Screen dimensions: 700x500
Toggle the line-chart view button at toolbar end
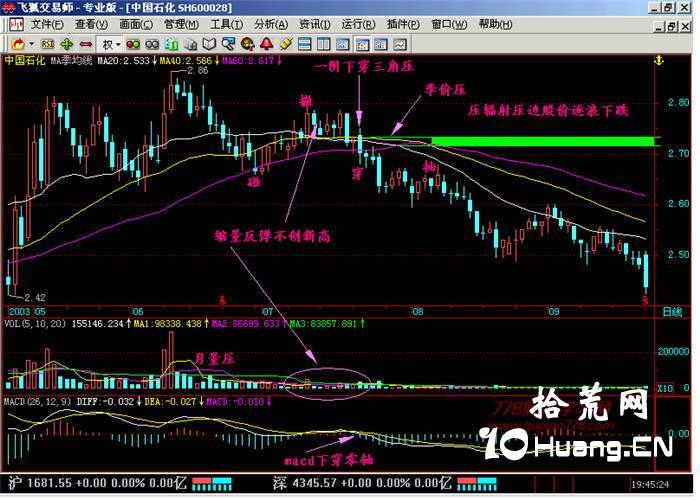coord(400,44)
